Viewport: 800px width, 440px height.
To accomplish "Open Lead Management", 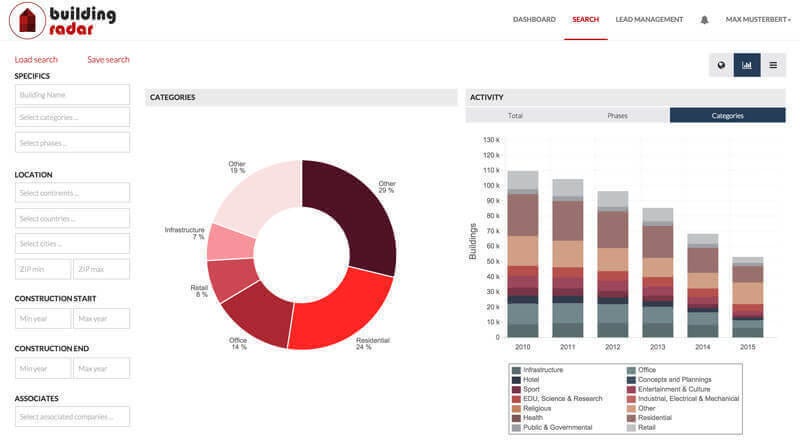I will 649,19.
